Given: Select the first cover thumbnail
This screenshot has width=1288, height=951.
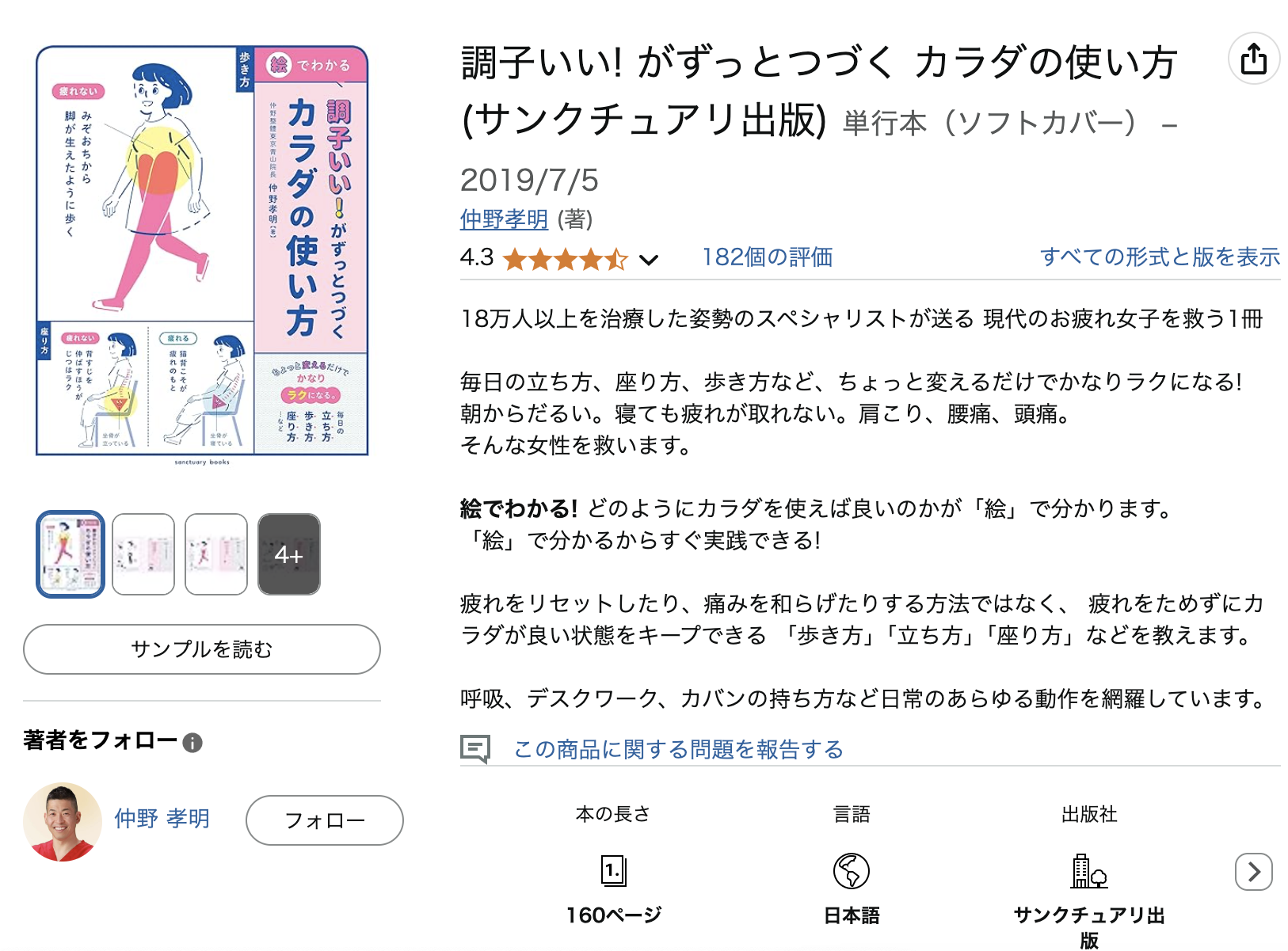Looking at the screenshot, I should [x=70, y=554].
